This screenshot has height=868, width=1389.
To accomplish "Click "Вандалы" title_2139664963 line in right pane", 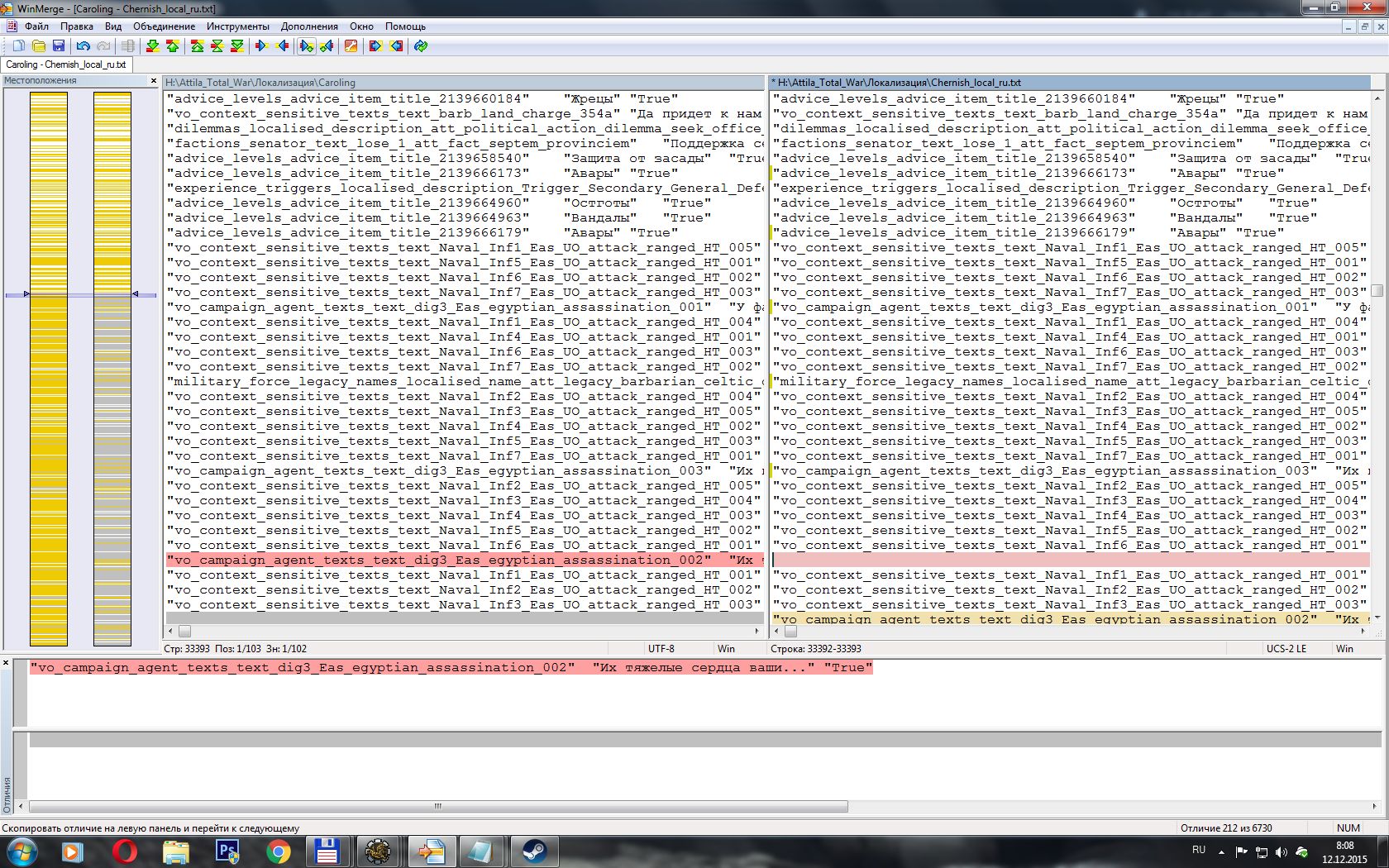I will pos(1071,218).
